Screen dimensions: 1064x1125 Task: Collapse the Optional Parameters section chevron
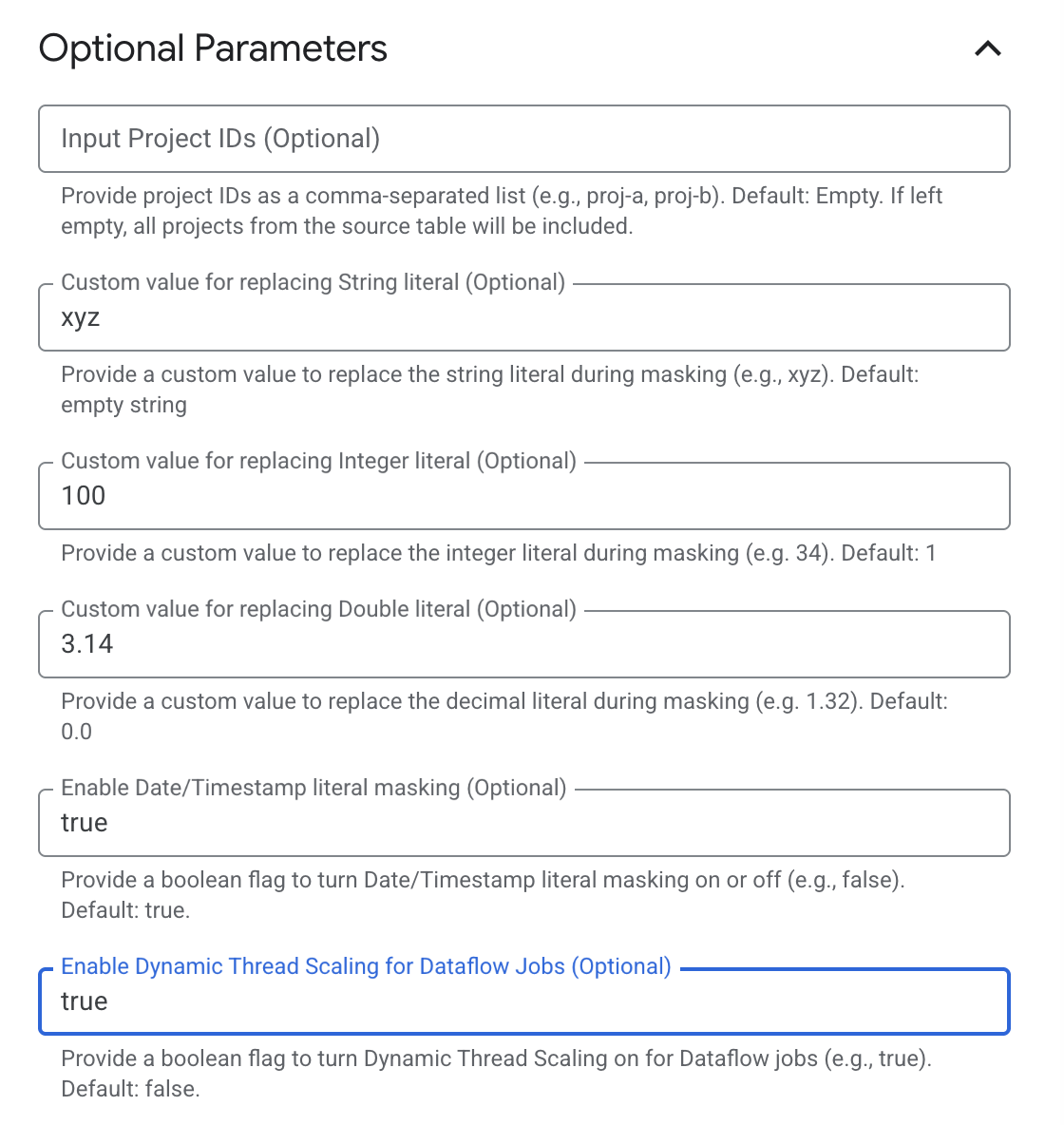(988, 48)
